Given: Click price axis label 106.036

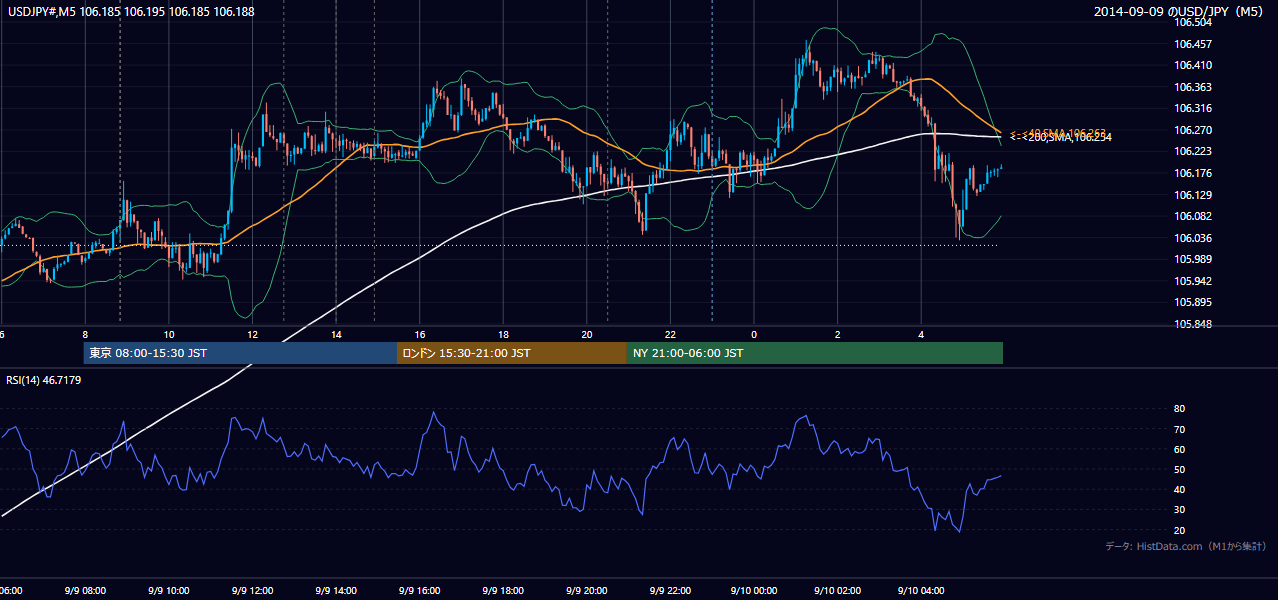Looking at the screenshot, I should pos(1192,238).
